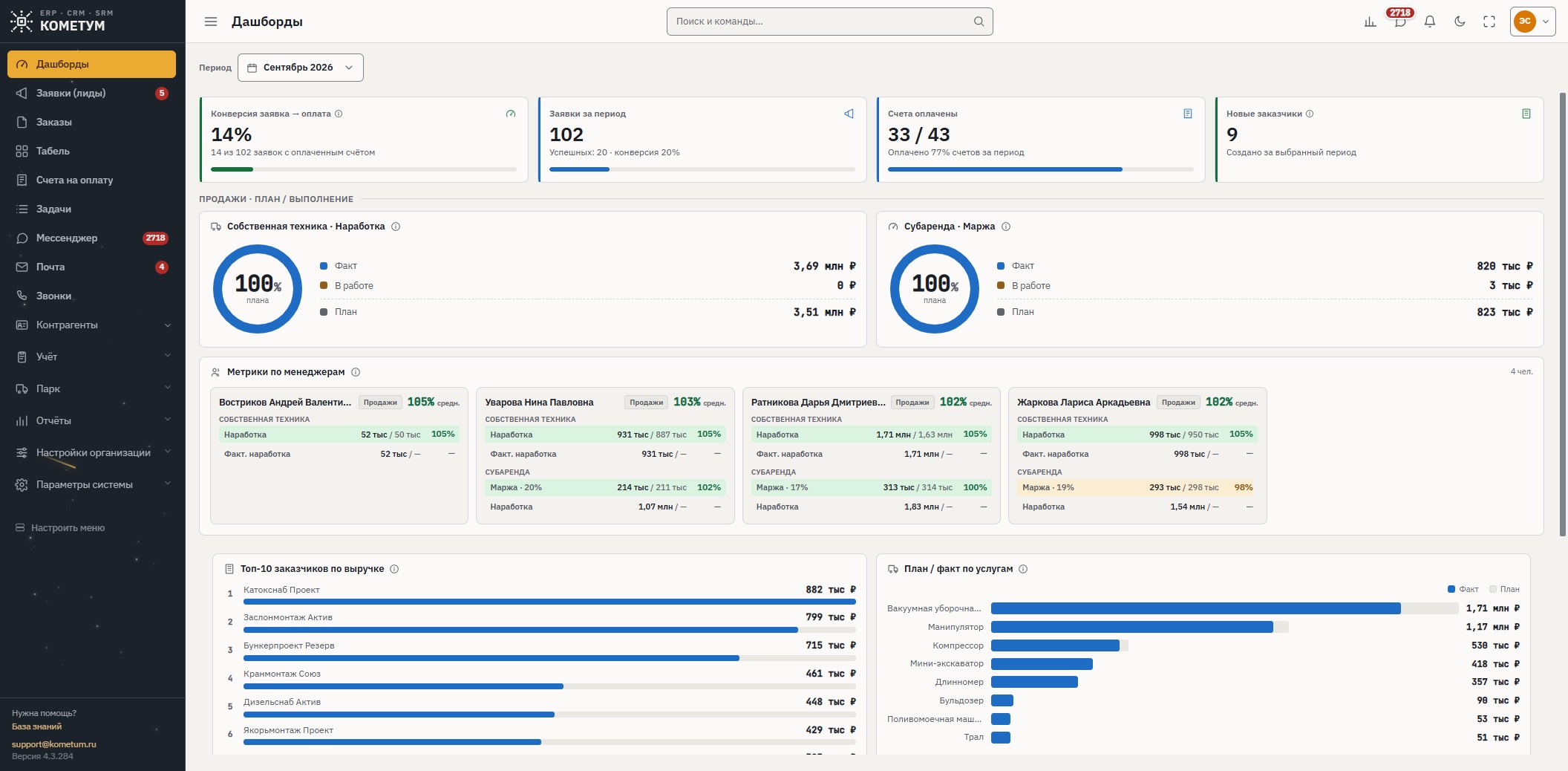Click Продажи tag on Уварова Нина Павловна card
Screen dimensions: 1568x771
point(646,403)
